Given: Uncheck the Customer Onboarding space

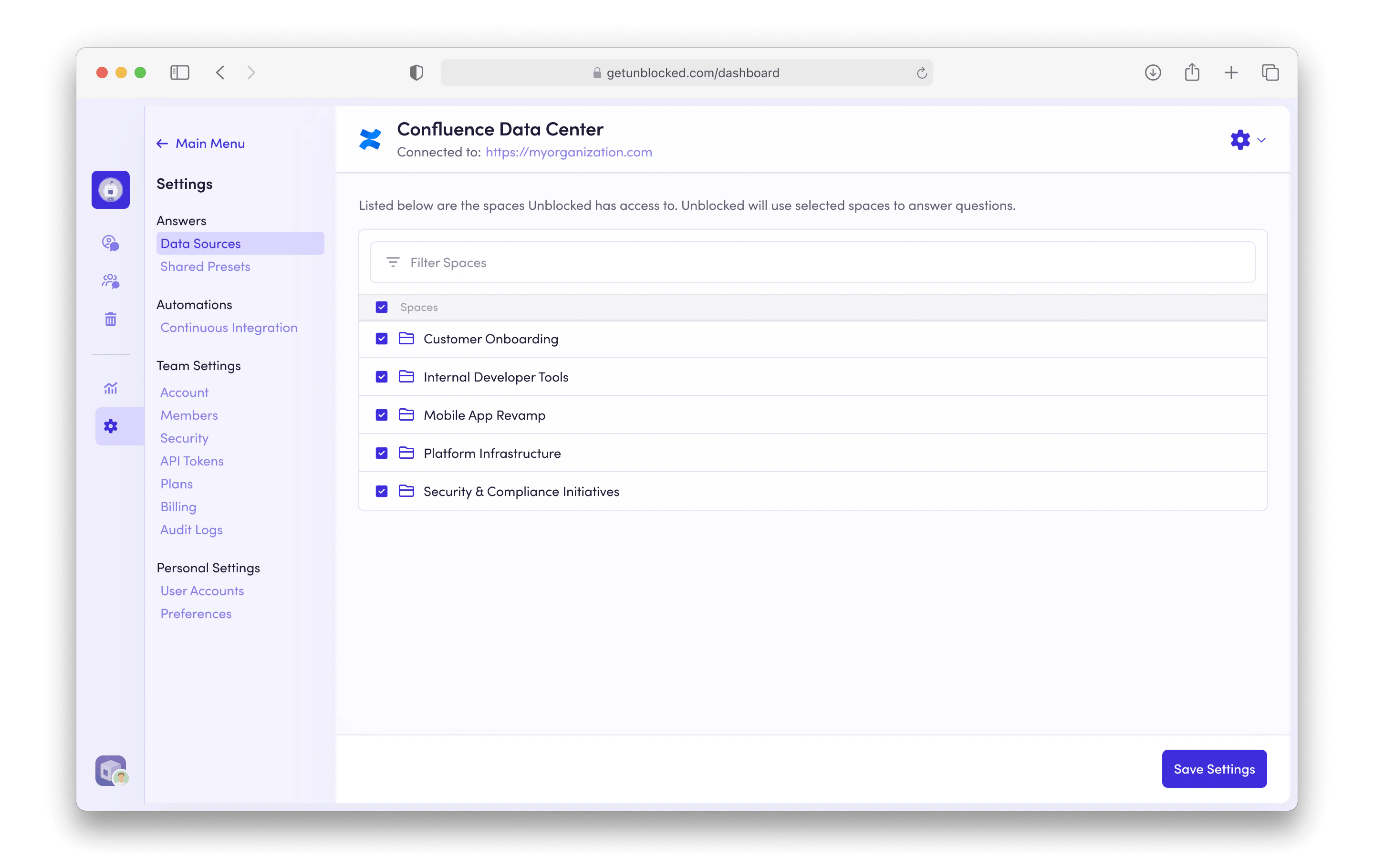Looking at the screenshot, I should pos(382,339).
